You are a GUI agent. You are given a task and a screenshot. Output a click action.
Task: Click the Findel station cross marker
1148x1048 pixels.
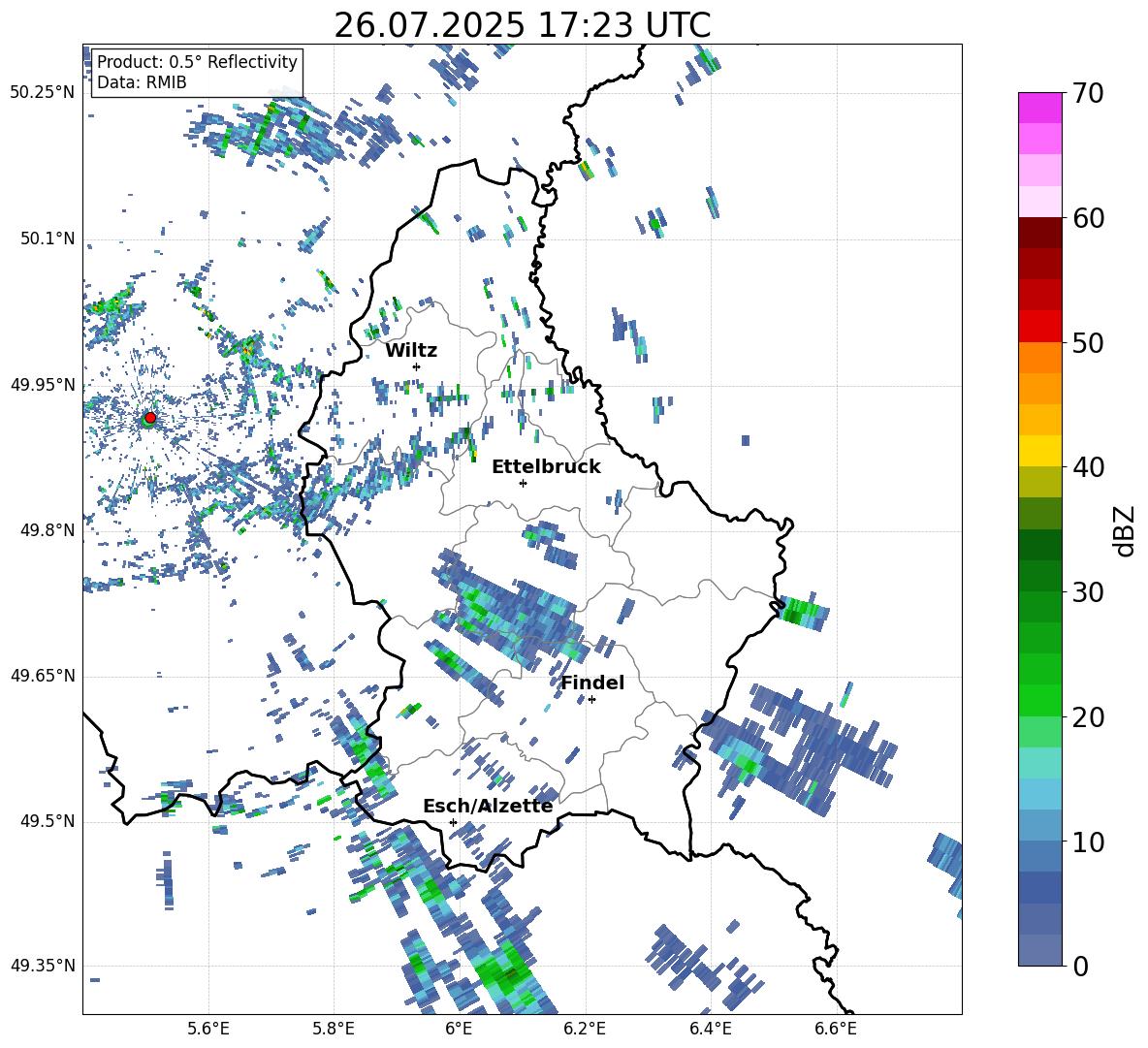[x=591, y=700]
